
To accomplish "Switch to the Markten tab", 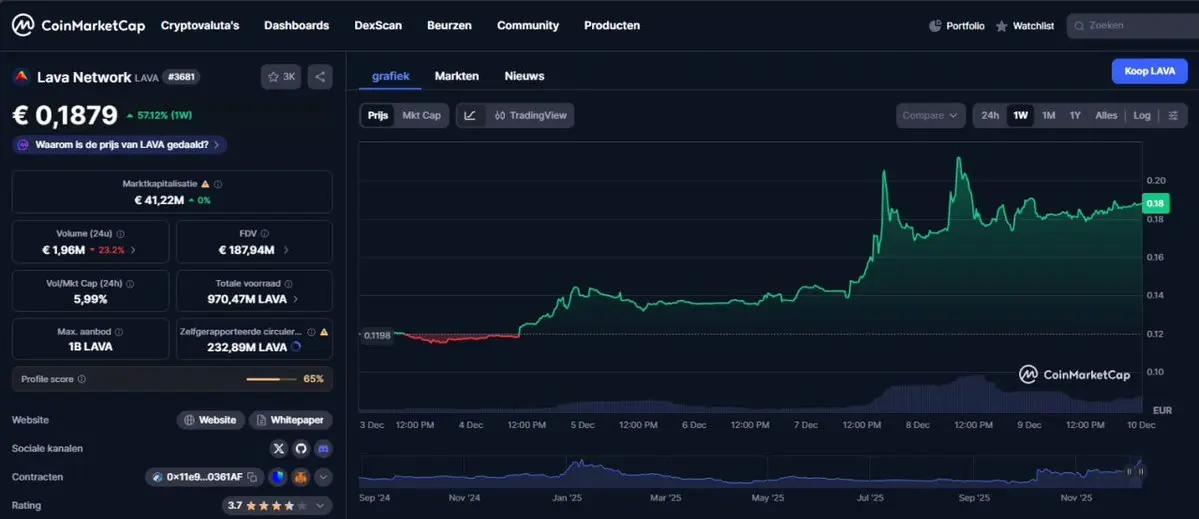I will pyautogui.click(x=457, y=76).
